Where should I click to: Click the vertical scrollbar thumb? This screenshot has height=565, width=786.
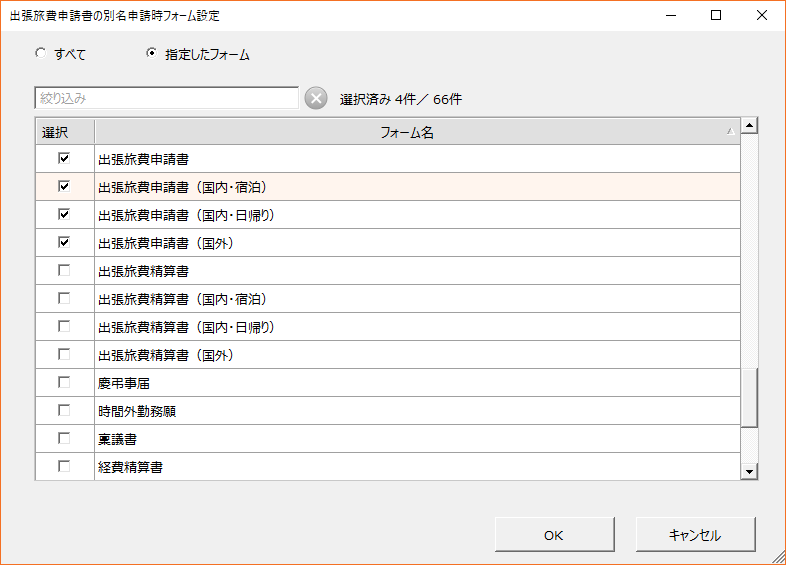tap(749, 398)
